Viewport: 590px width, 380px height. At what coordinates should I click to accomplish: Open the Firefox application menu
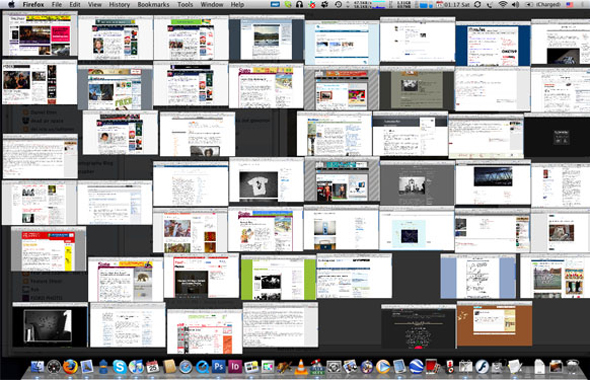(x=33, y=5)
